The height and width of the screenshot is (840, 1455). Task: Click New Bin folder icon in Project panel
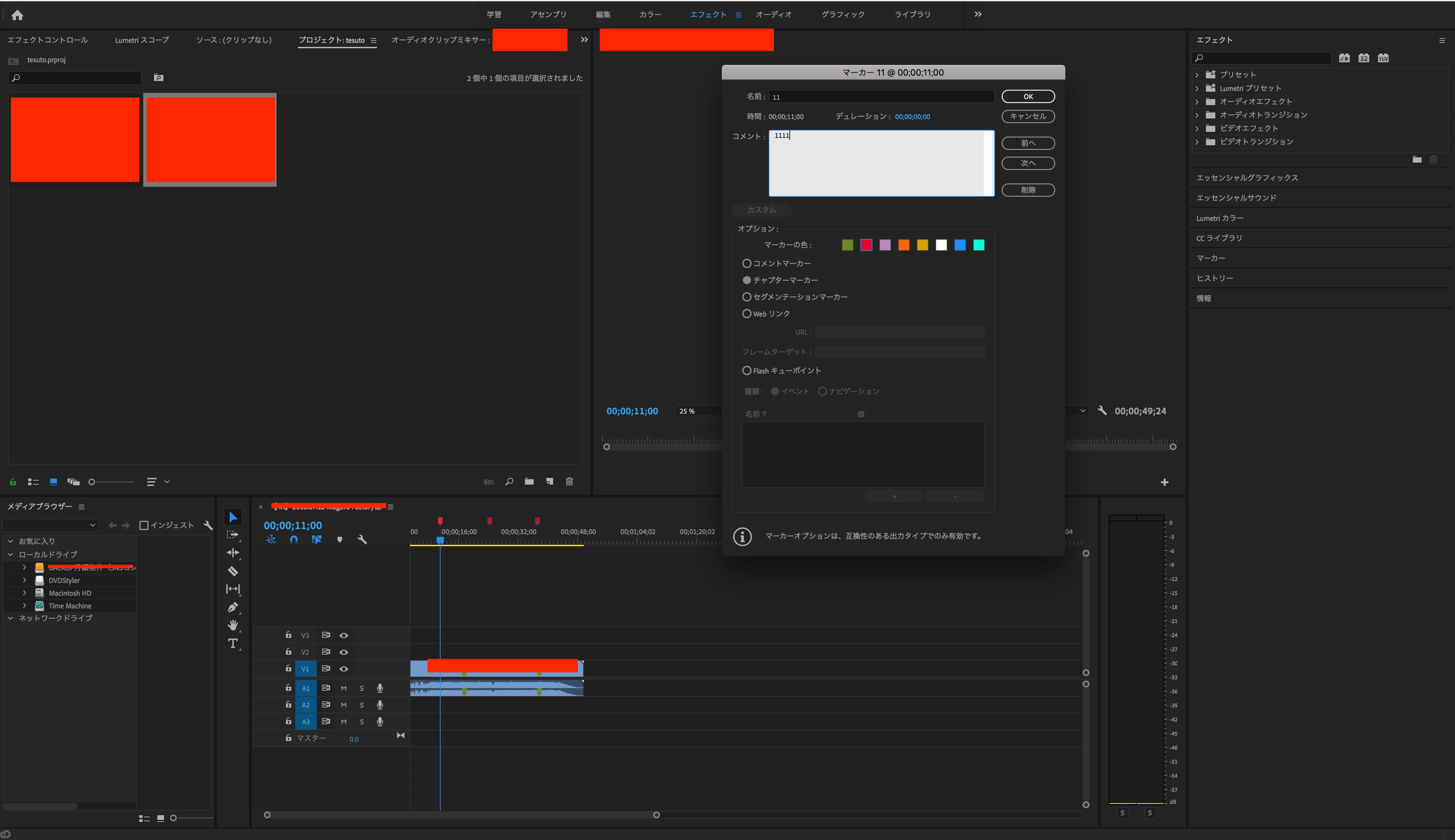pyautogui.click(x=529, y=481)
